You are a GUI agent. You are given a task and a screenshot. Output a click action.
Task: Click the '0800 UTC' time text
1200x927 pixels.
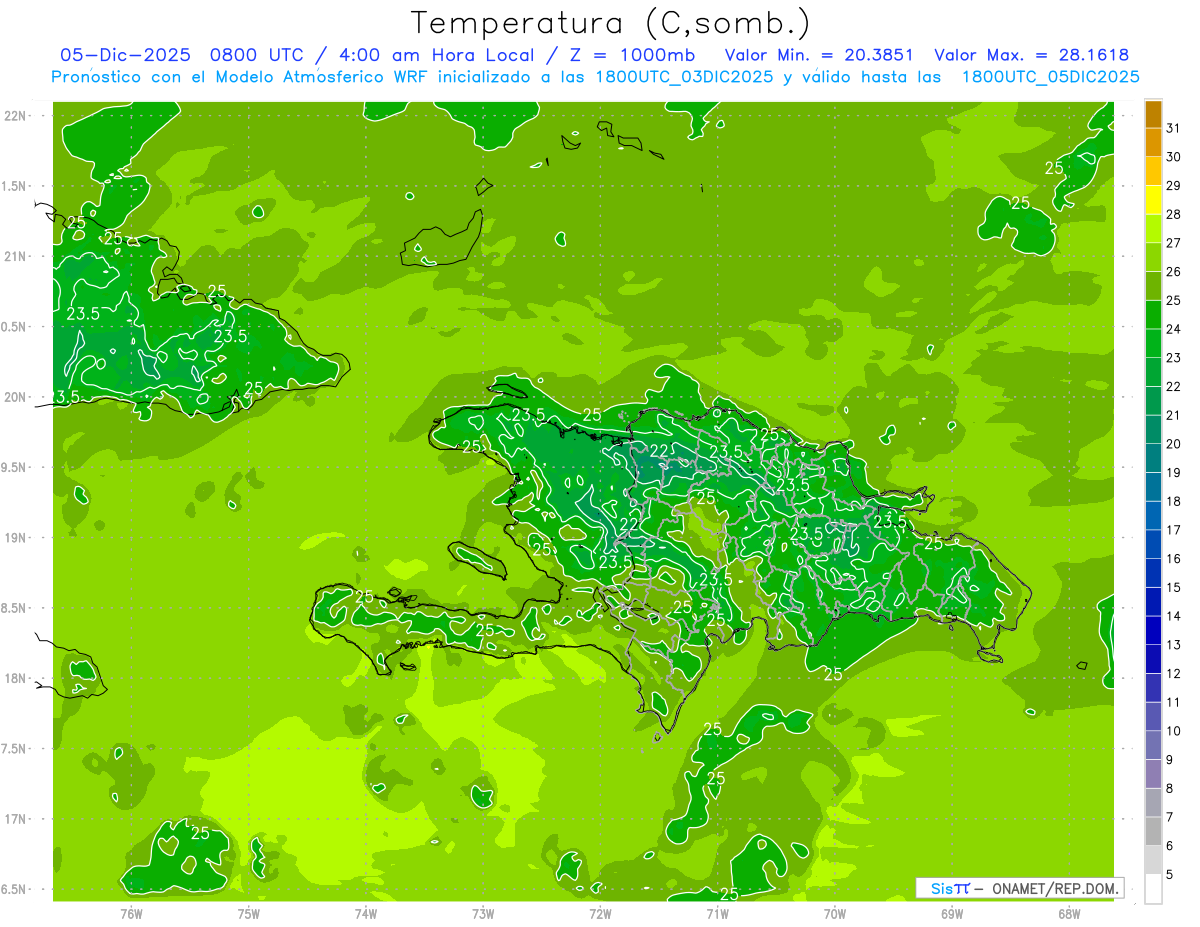pyautogui.click(x=257, y=55)
